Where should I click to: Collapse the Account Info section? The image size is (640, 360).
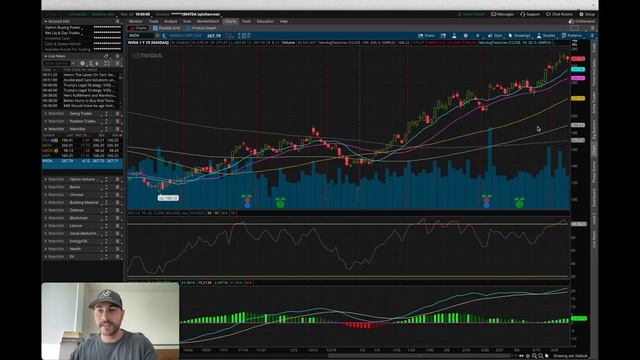click(x=46, y=21)
